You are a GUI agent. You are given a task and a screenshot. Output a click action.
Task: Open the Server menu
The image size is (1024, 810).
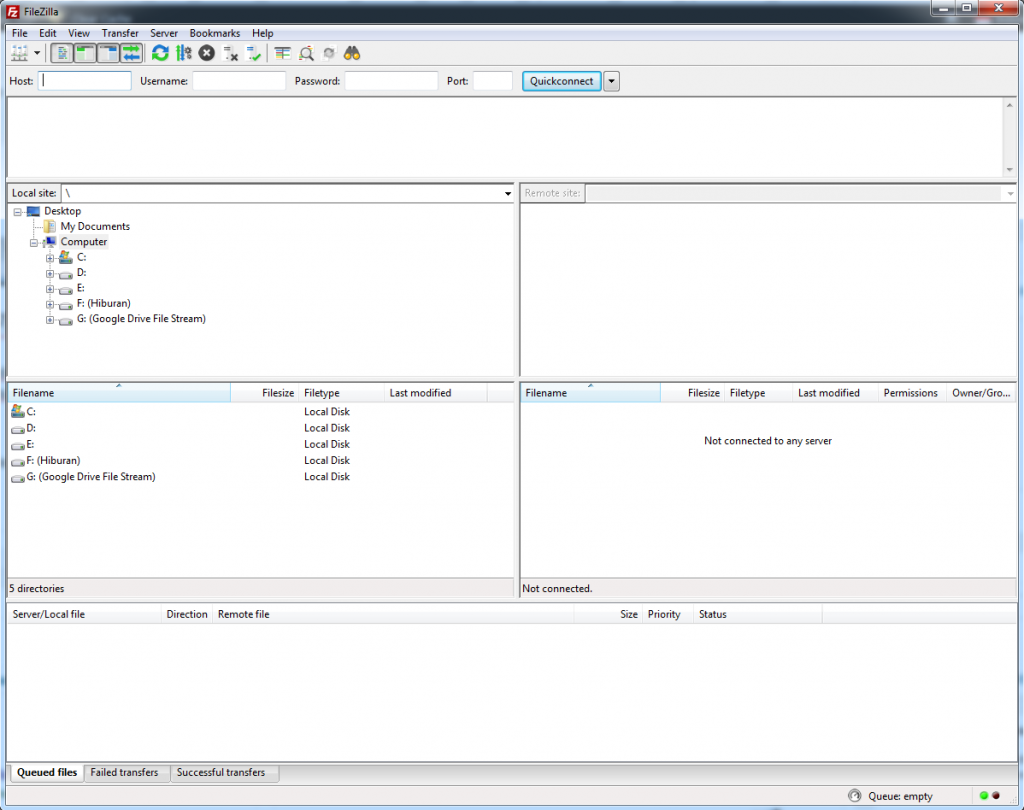click(164, 33)
